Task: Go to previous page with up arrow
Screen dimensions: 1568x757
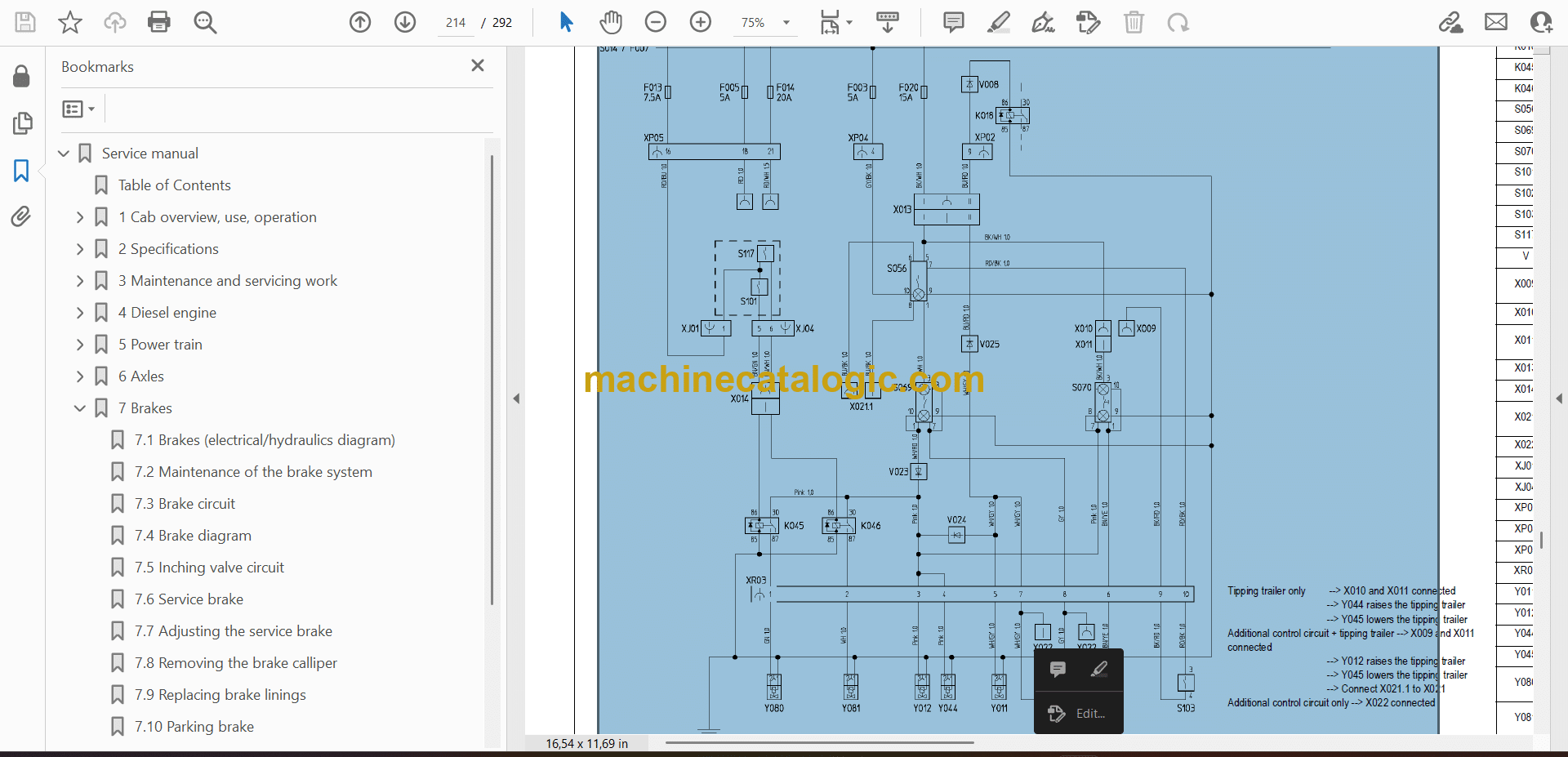Action: point(360,22)
